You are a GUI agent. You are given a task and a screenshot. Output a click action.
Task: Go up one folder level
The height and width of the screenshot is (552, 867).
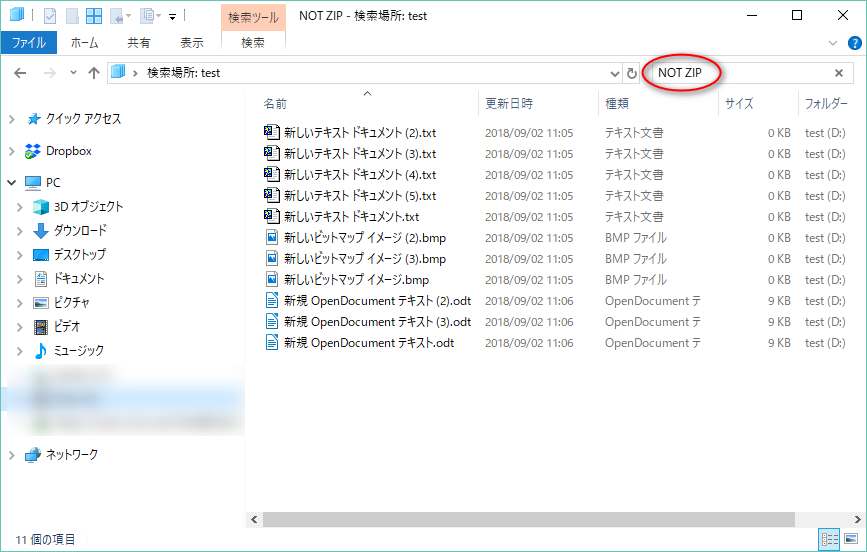(94, 73)
